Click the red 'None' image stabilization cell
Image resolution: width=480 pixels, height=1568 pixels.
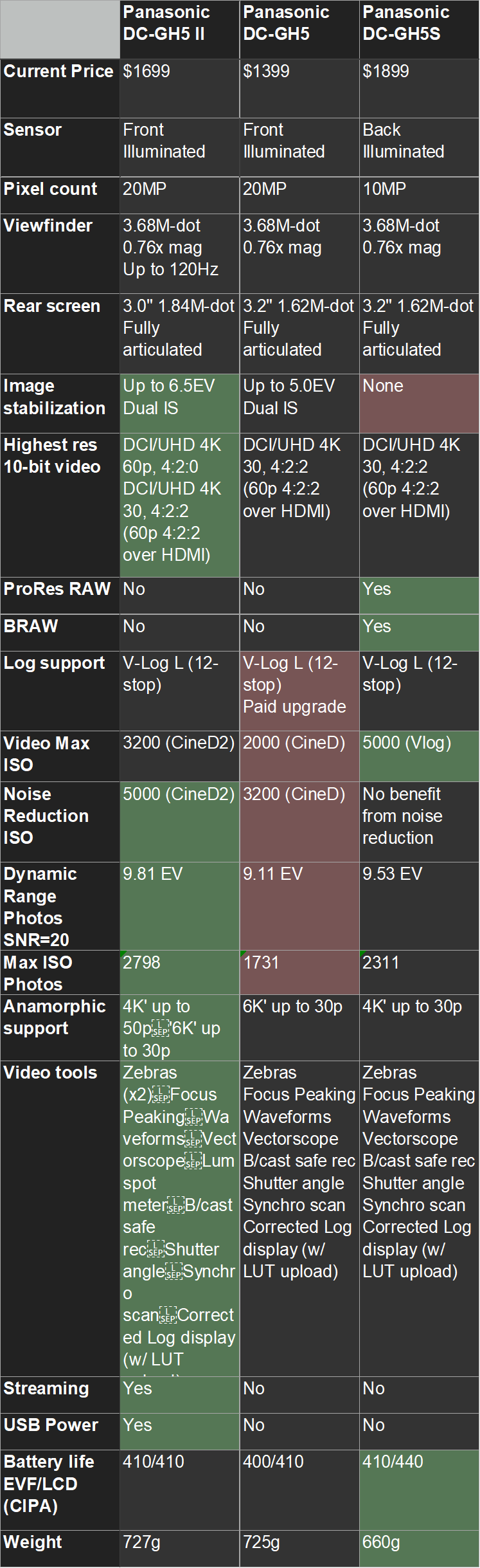(x=419, y=403)
